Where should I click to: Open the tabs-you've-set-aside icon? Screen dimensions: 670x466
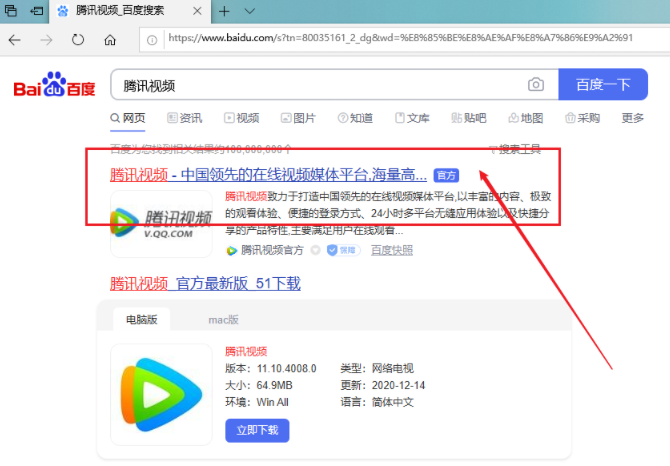[x=11, y=11]
